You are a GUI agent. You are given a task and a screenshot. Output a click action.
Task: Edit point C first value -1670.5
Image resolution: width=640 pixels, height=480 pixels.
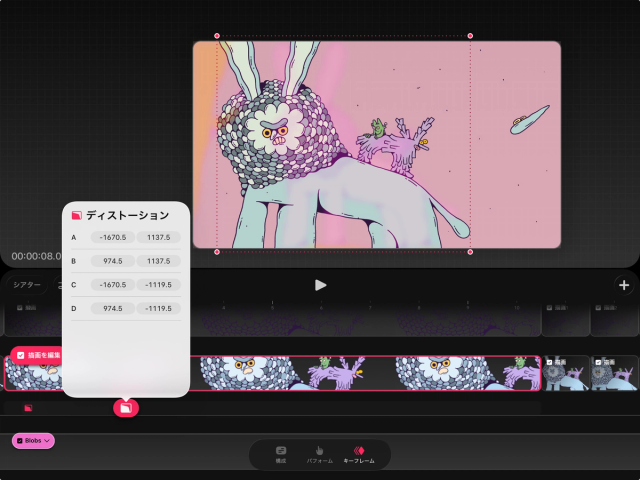[x=113, y=285]
